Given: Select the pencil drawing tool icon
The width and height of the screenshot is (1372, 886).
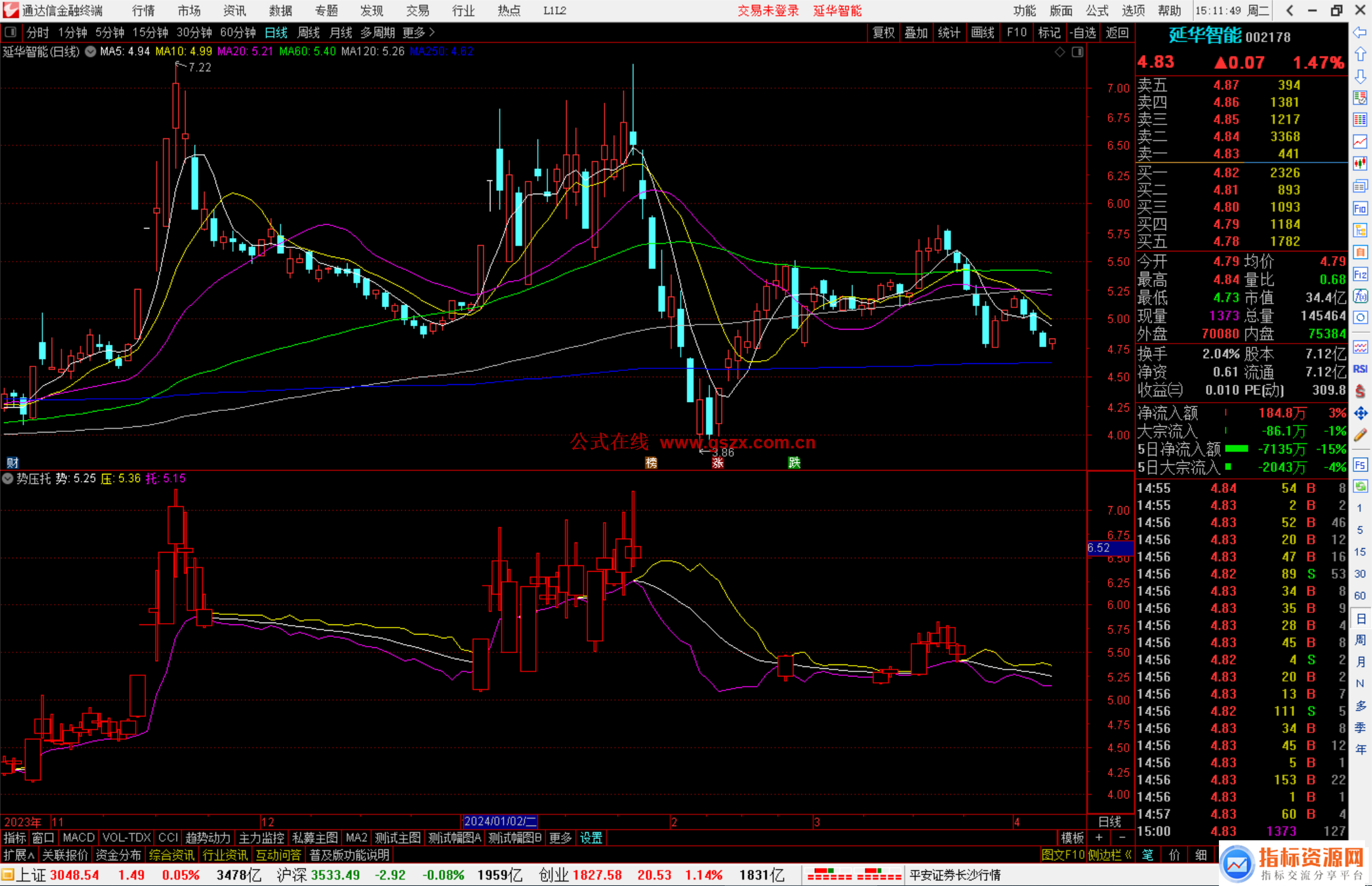Looking at the screenshot, I should pyautogui.click(x=1360, y=435).
